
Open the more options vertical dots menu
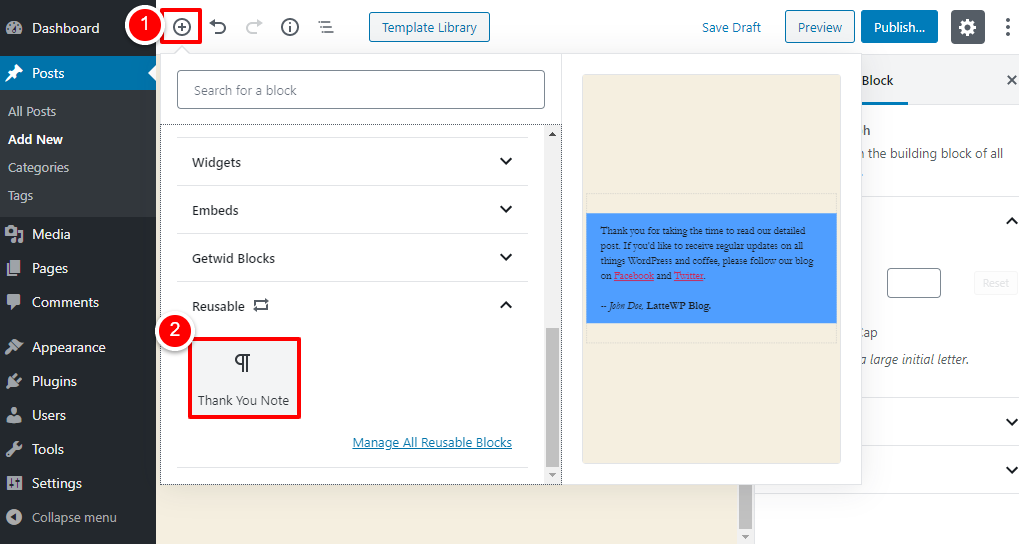pos(1006,27)
